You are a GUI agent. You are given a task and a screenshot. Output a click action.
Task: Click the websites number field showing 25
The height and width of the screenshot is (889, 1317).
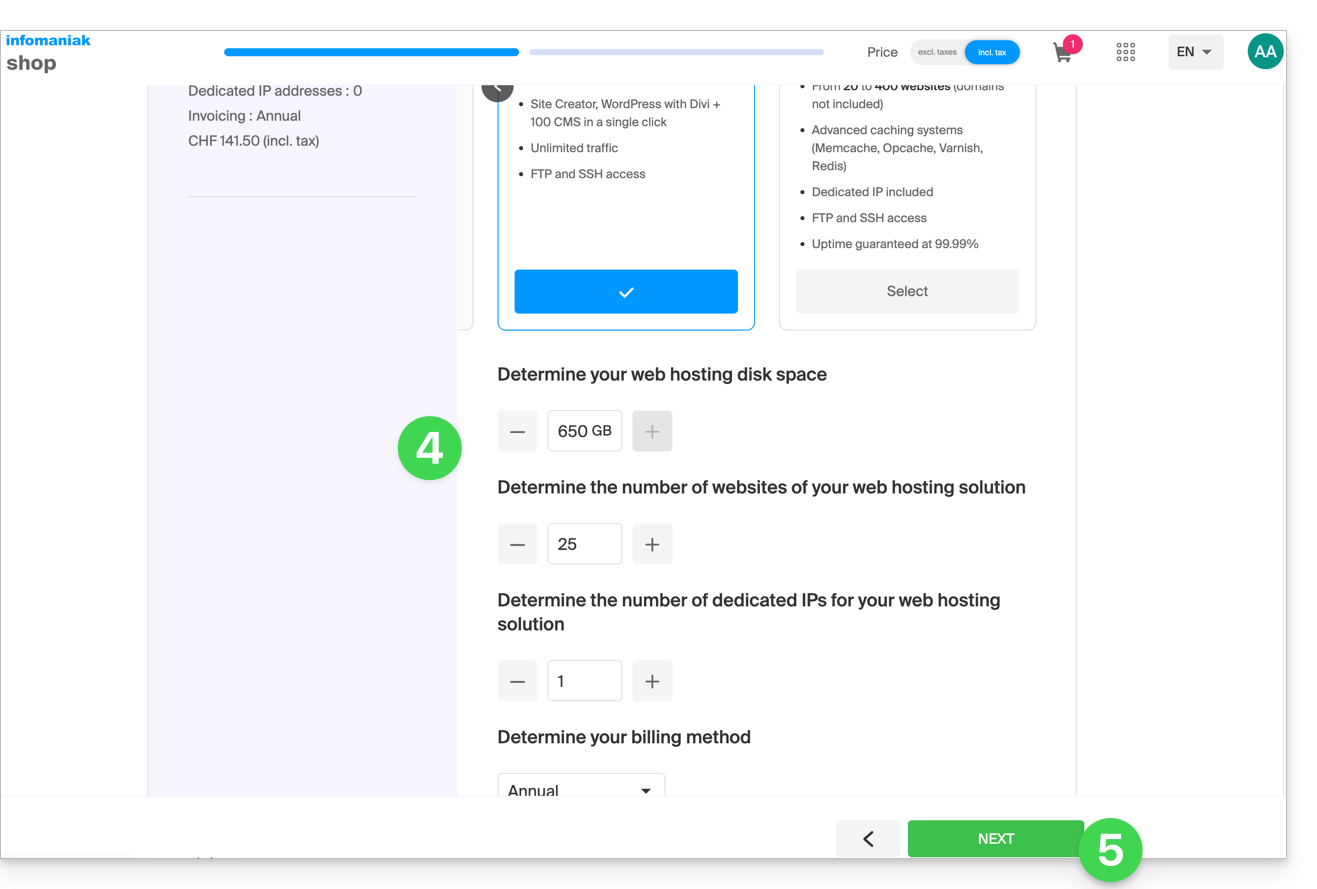tap(584, 544)
